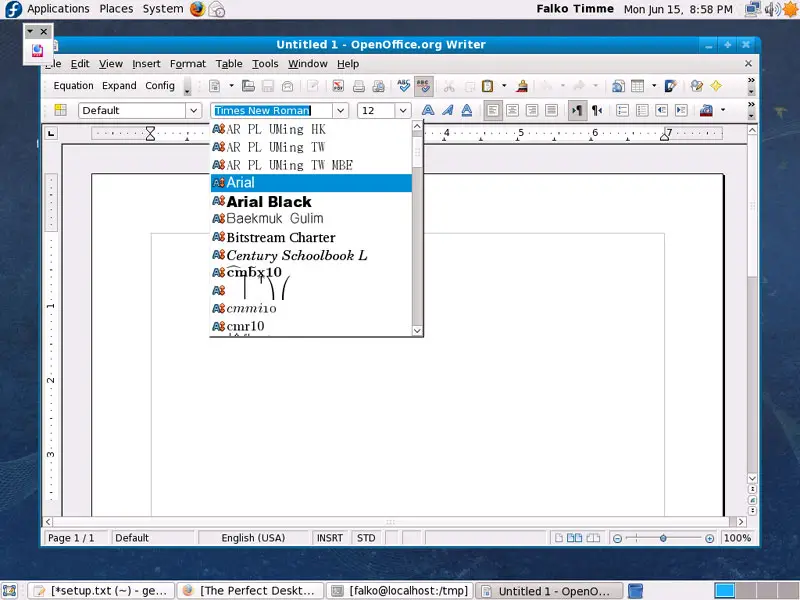Collapse the font name dropdown arrow

point(340,110)
